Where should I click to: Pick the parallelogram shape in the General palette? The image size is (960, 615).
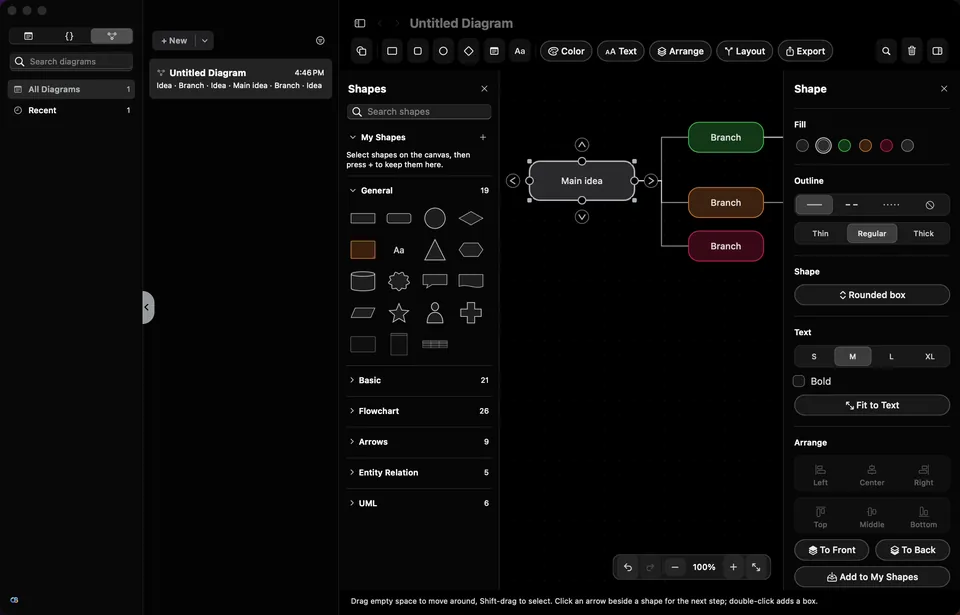pyautogui.click(x=362, y=313)
